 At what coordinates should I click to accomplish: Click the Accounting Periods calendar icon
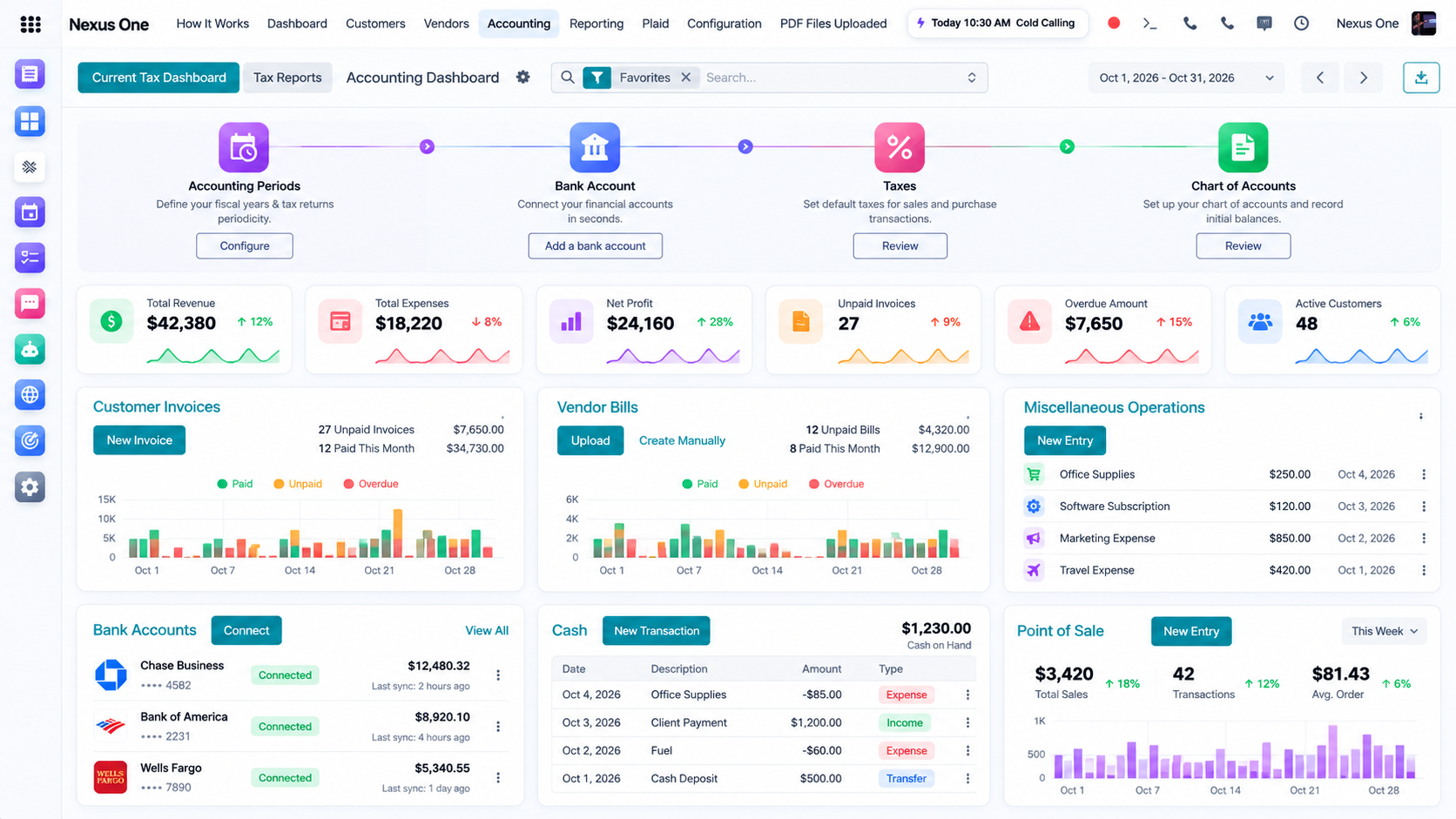[244, 147]
